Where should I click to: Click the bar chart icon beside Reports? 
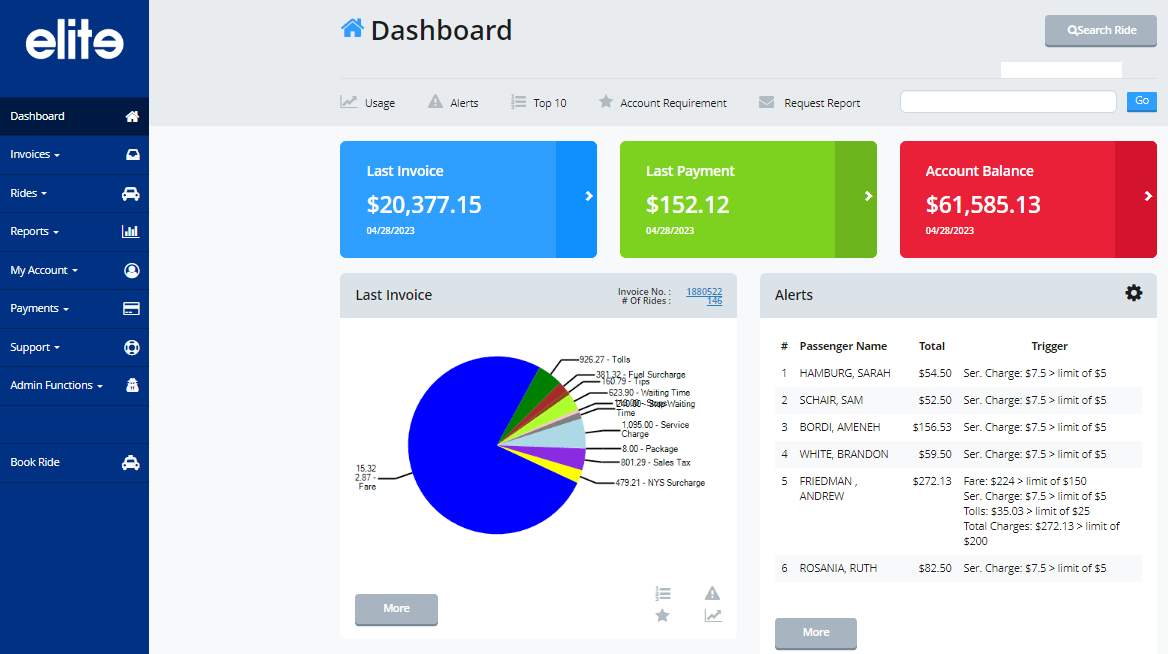pos(131,231)
